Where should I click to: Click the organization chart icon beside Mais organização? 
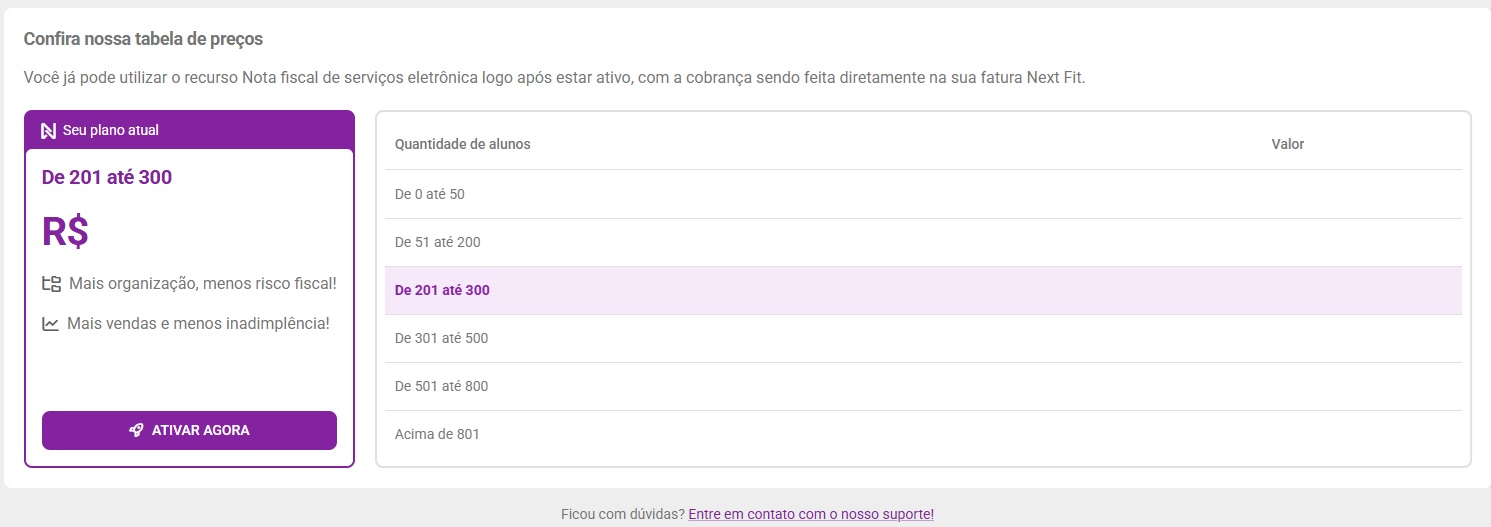[x=51, y=284]
